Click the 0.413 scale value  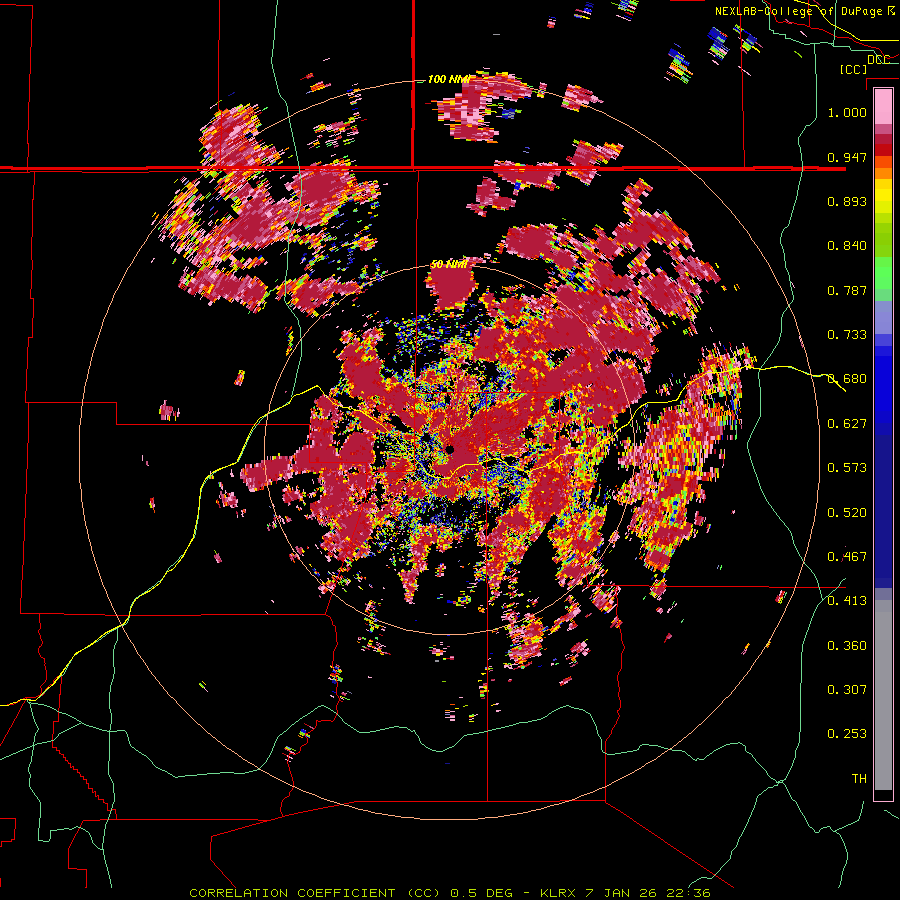tap(847, 601)
